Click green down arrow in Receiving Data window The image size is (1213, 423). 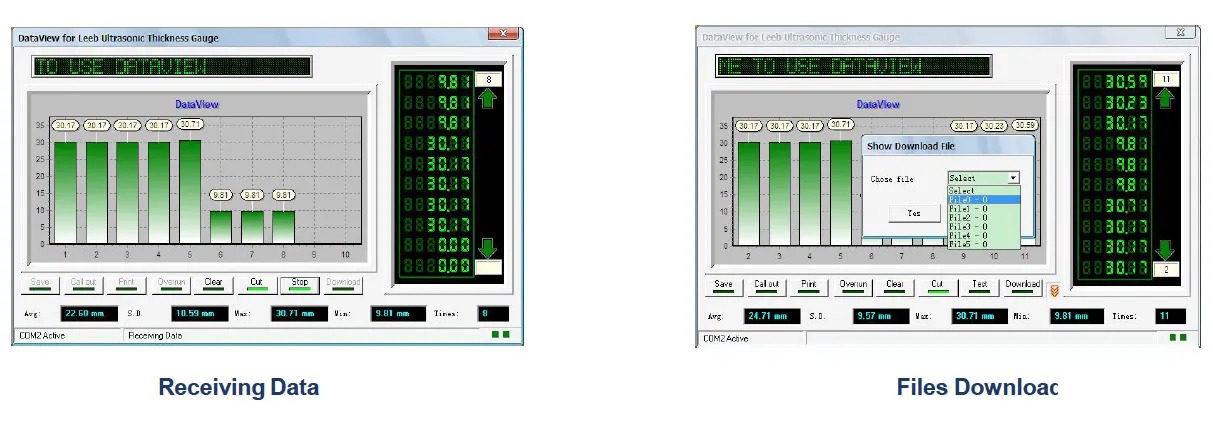(x=488, y=247)
